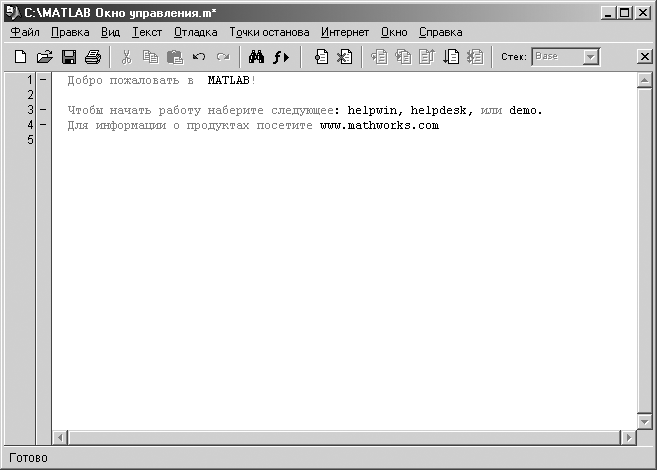Image resolution: width=657 pixels, height=470 pixels.
Task: Click the word demo in line 3
Action: (x=522, y=111)
